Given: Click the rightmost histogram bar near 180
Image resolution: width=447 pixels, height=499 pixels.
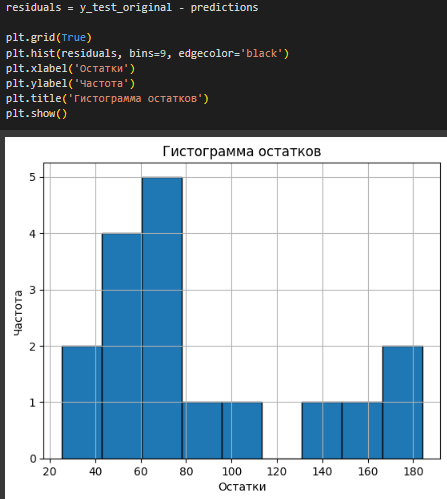Looking at the screenshot, I should click(403, 402).
